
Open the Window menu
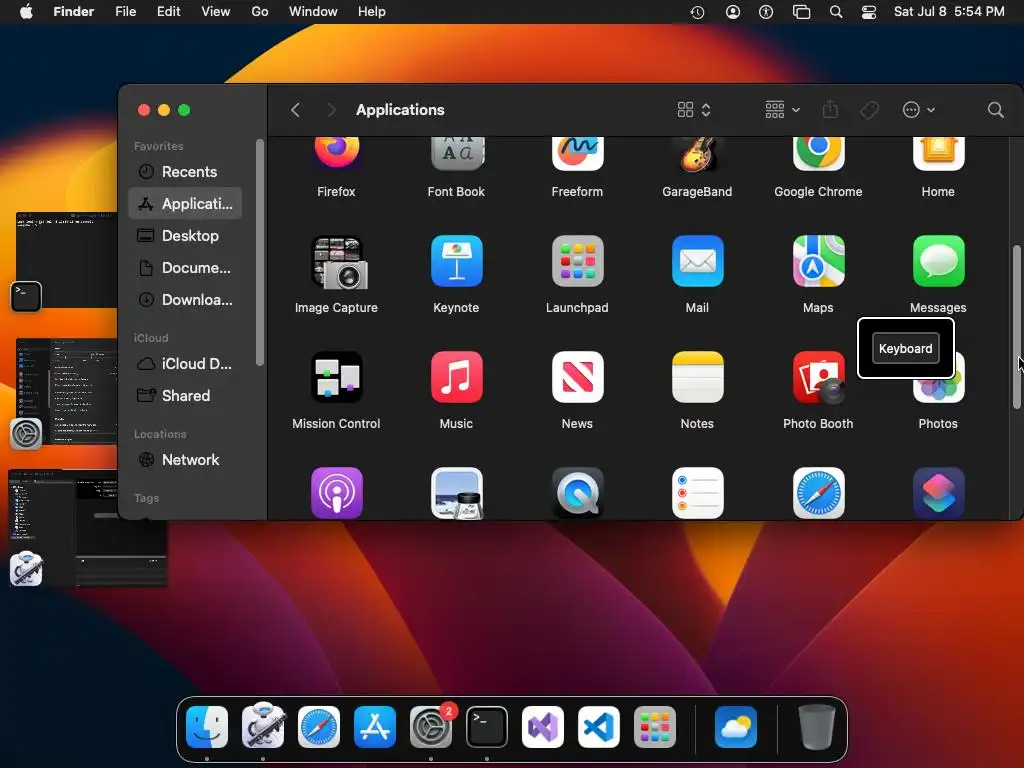point(313,12)
